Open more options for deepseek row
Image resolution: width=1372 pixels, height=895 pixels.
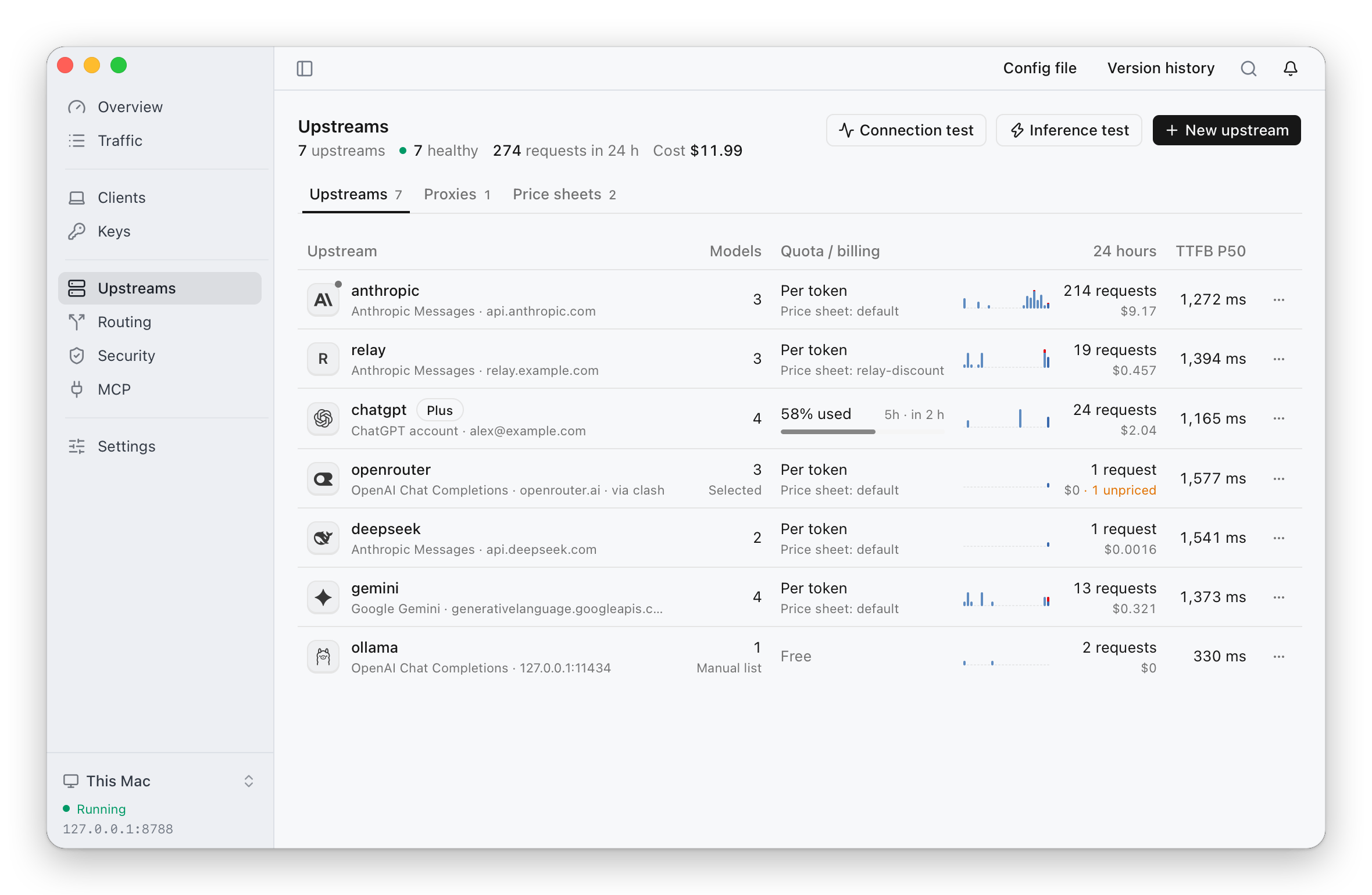[x=1278, y=538]
